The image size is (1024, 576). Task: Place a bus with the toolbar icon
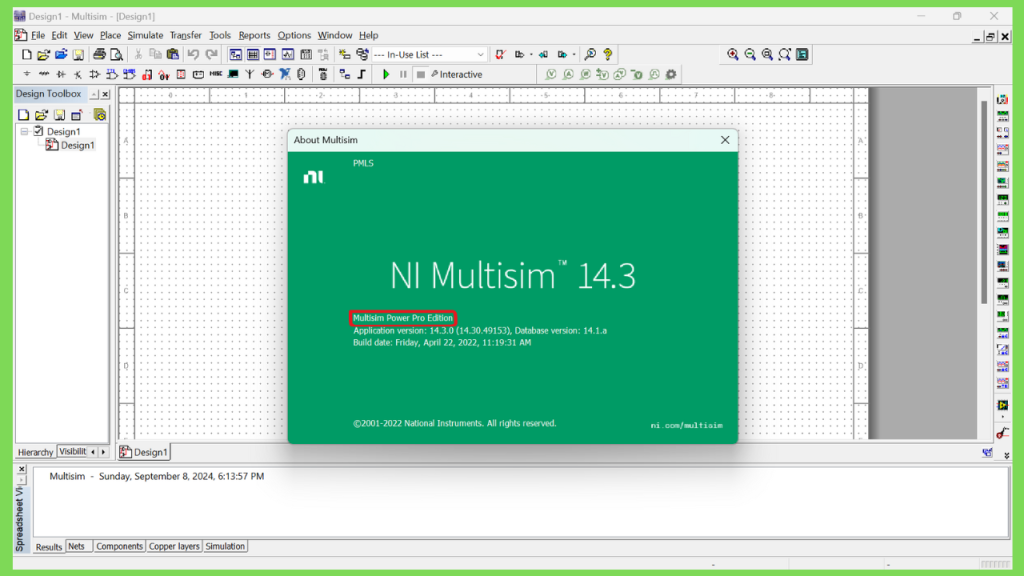click(362, 74)
